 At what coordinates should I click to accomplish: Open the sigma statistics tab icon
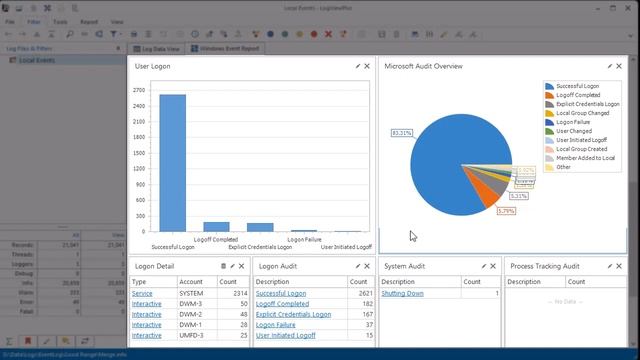[9, 341]
